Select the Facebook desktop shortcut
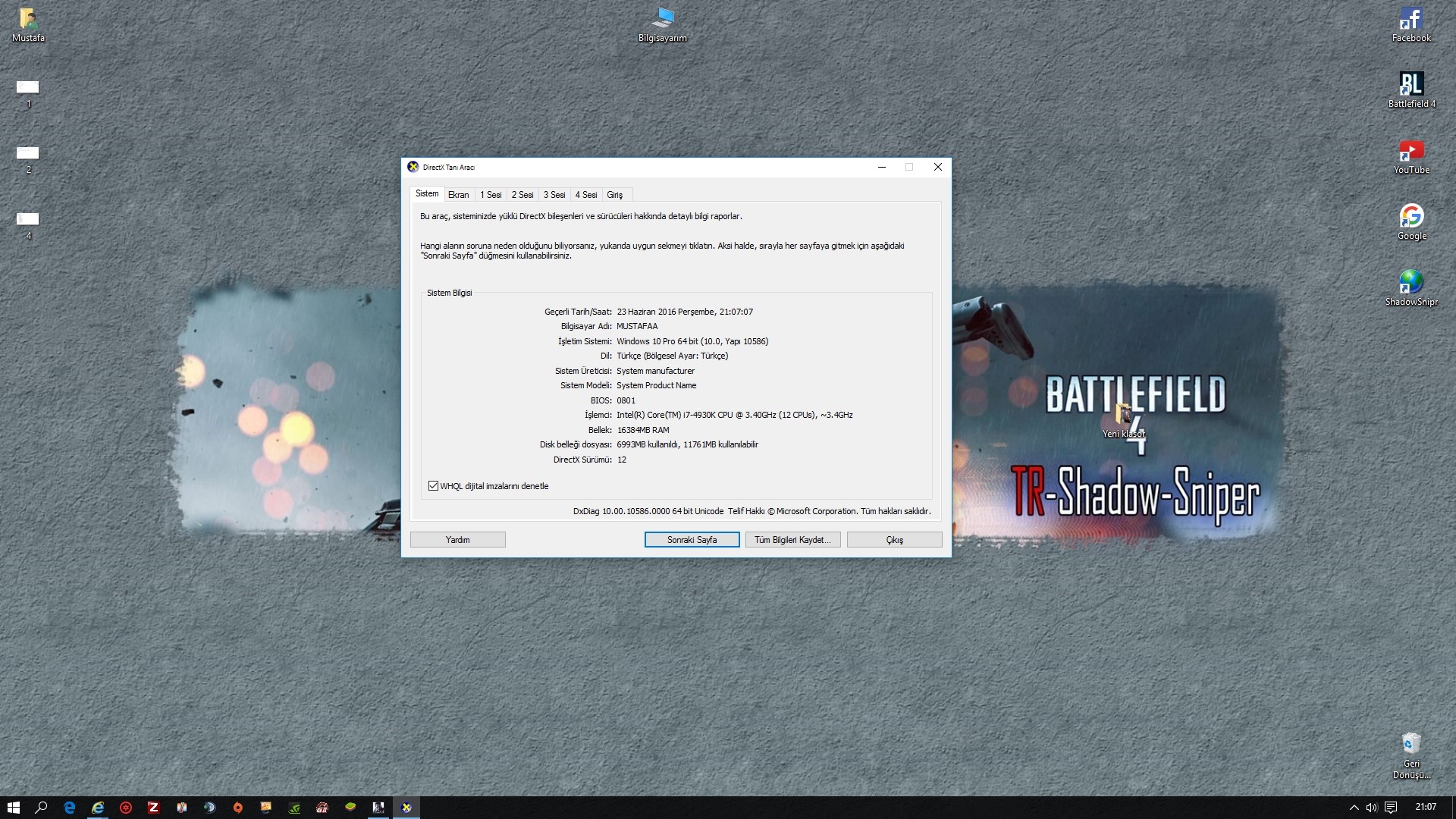The height and width of the screenshot is (819, 1456). pos(1411,24)
